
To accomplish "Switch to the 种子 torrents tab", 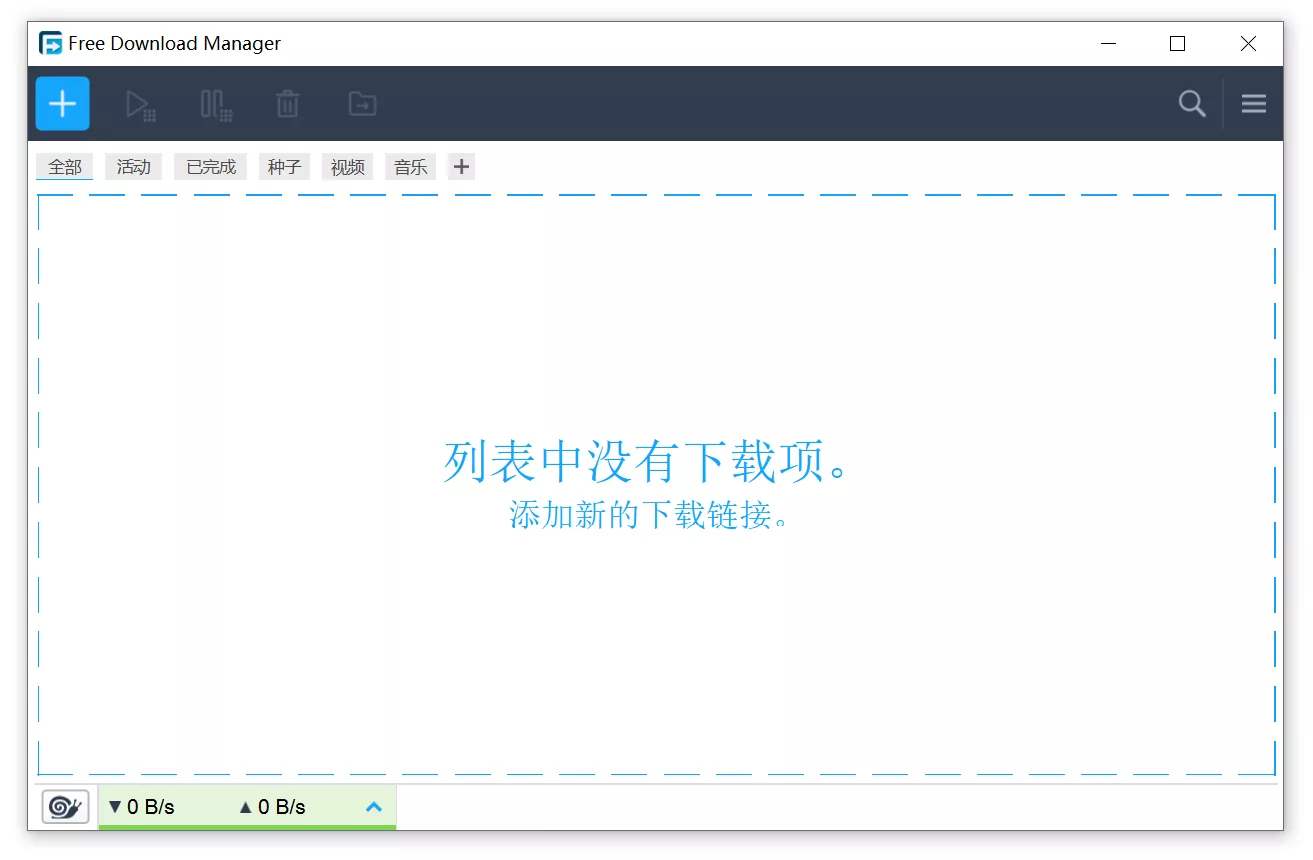I will coord(284,166).
